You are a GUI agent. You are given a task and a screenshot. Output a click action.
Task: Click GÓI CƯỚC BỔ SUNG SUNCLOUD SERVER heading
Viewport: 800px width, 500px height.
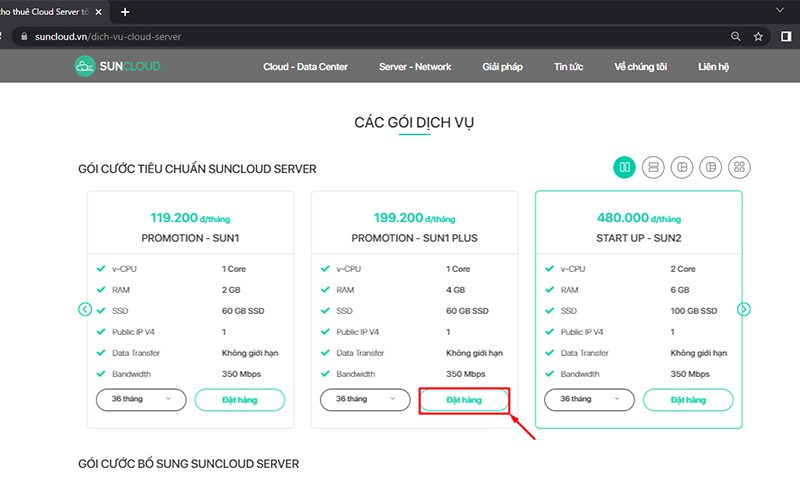click(x=188, y=464)
